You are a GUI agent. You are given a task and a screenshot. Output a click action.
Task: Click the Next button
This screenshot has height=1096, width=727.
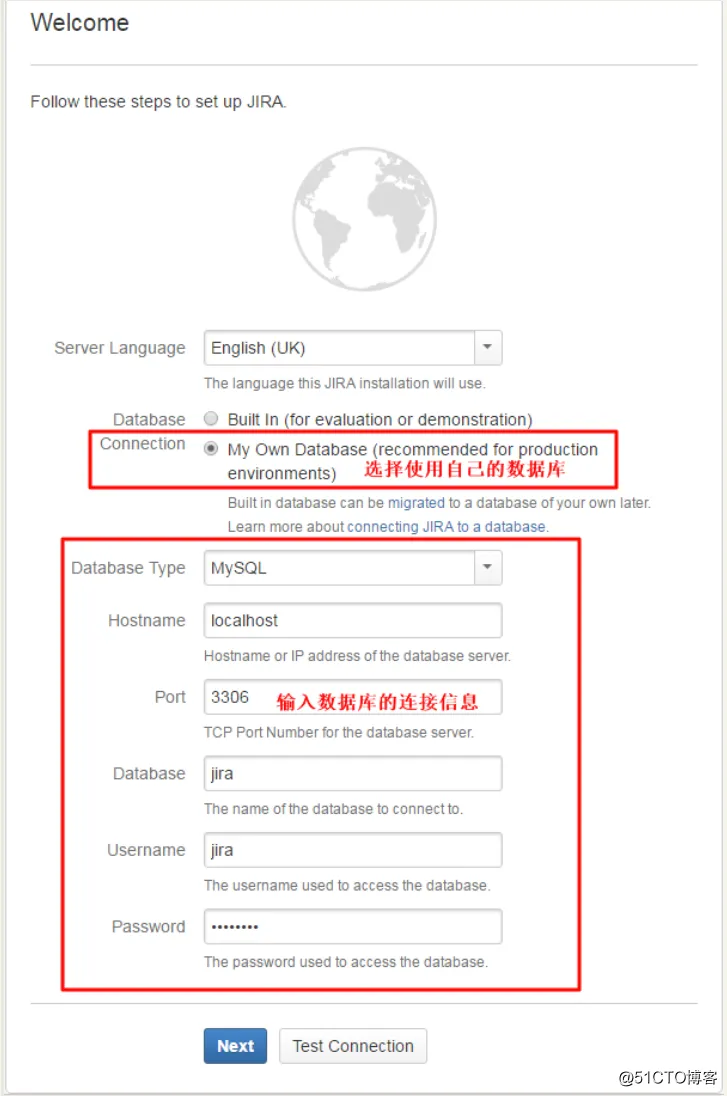[x=236, y=1046]
